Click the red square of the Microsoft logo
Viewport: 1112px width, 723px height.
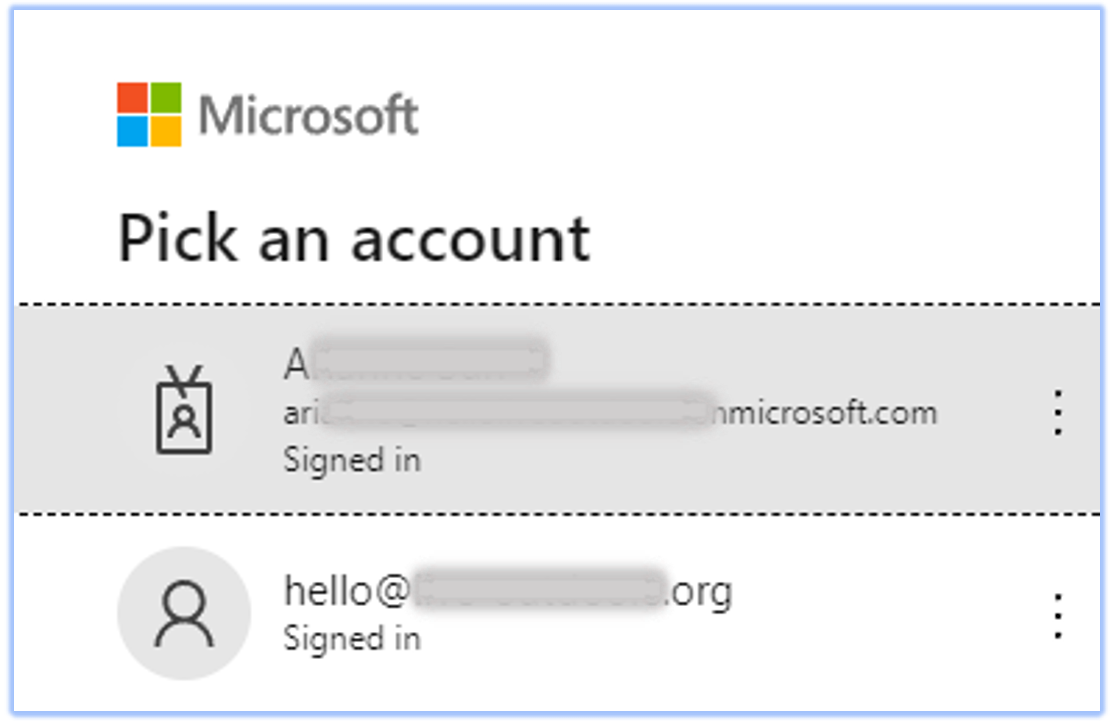[x=132, y=98]
